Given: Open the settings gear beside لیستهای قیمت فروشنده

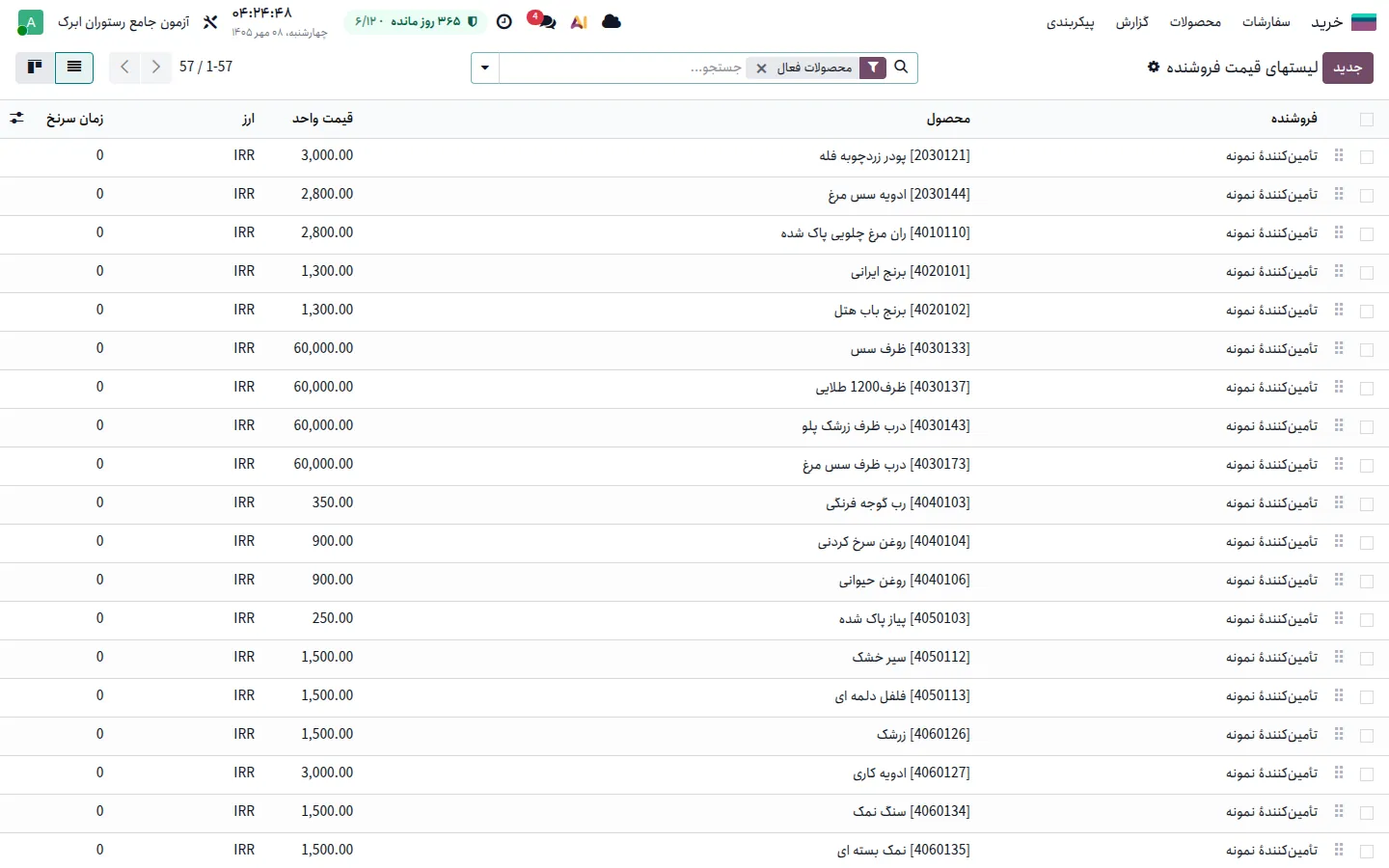Looking at the screenshot, I should click(x=1153, y=67).
